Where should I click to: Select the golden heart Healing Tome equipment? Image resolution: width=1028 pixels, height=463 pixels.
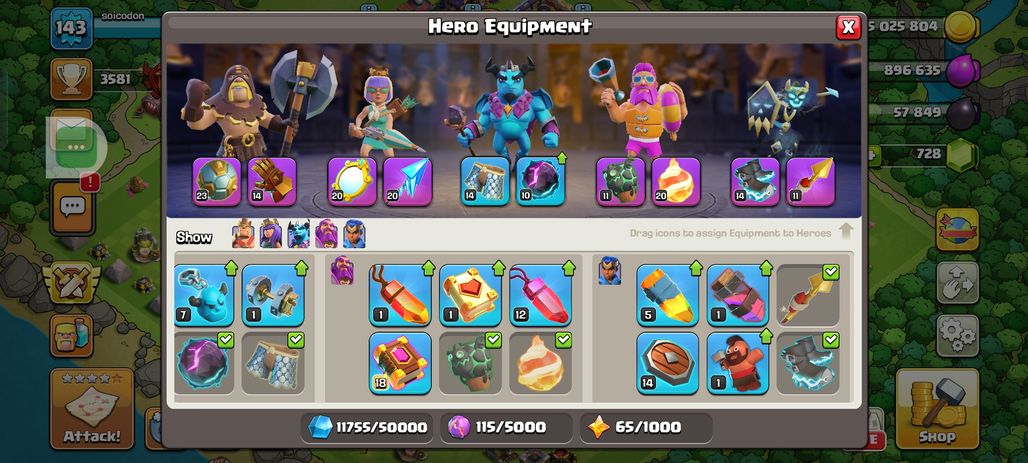pyautogui.click(x=470, y=295)
